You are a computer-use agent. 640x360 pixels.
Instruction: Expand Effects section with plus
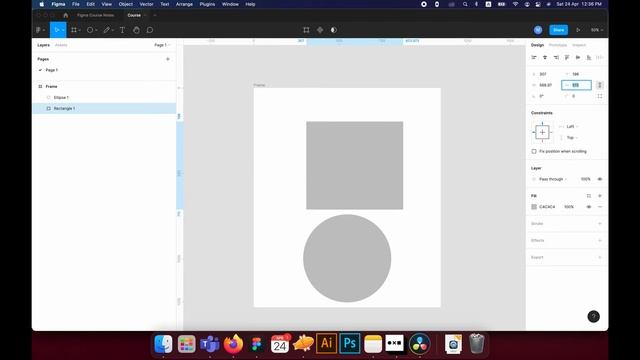tap(600, 240)
